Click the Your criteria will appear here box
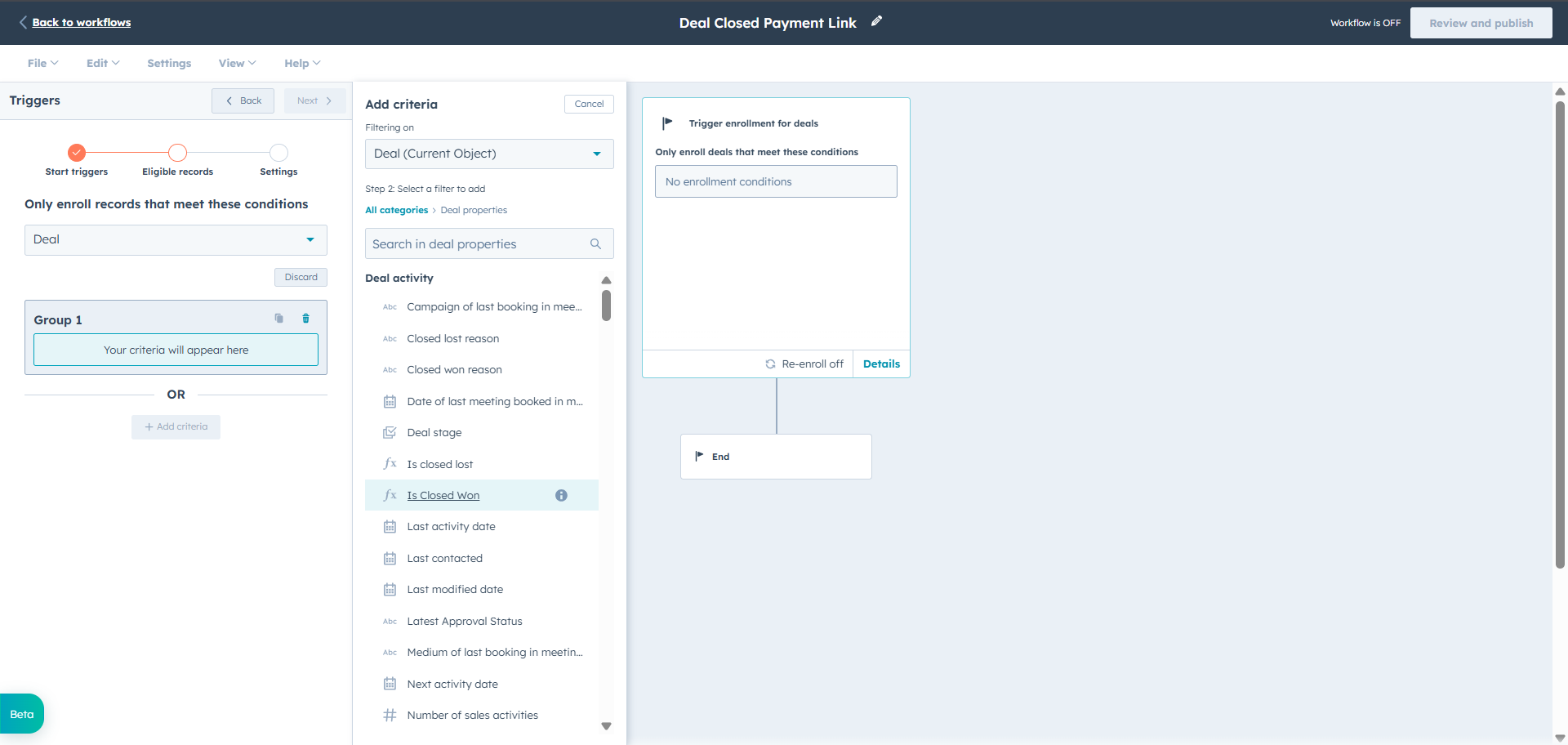The height and width of the screenshot is (745, 1568). (176, 350)
